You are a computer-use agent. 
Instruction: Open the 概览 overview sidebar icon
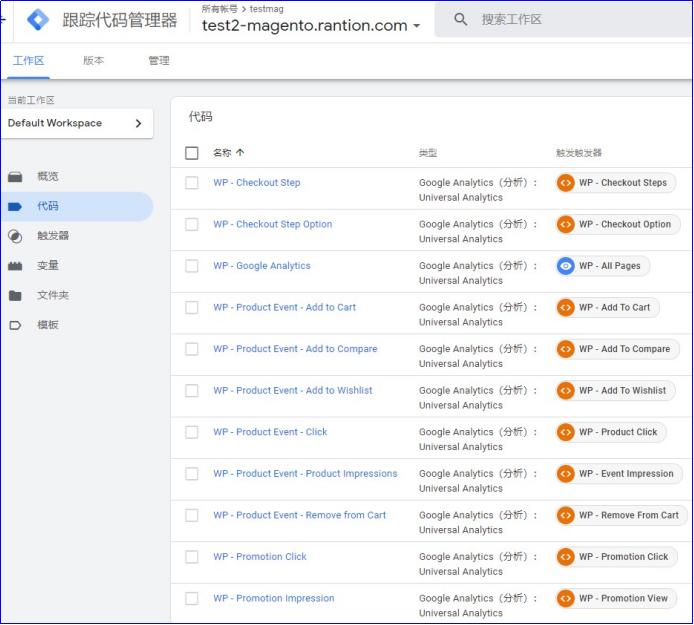(15, 177)
